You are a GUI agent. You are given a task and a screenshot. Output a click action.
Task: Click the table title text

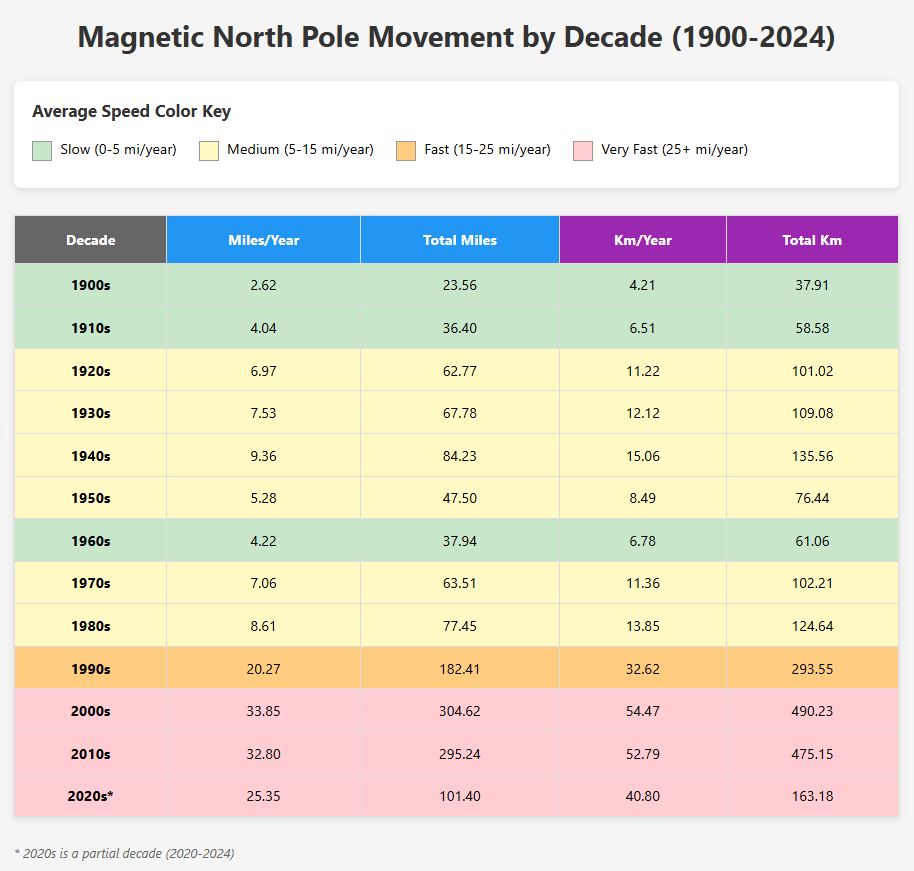(457, 37)
